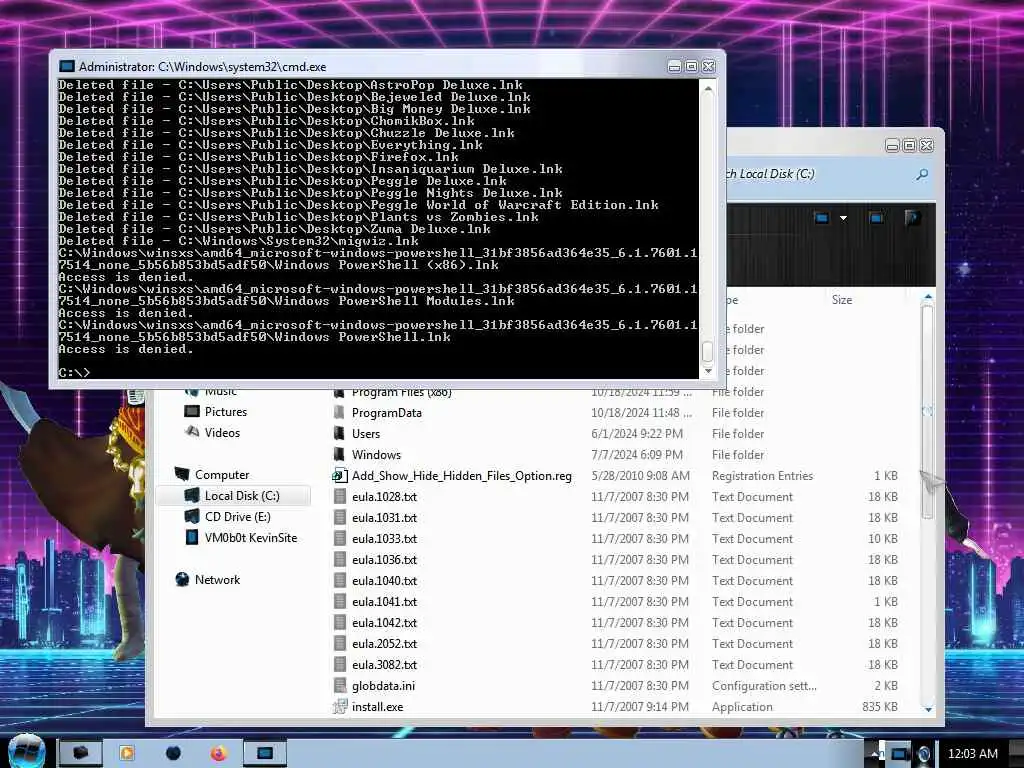
Task: Select VM0b0t KevinSite in the navigation pane
Action: click(251, 537)
